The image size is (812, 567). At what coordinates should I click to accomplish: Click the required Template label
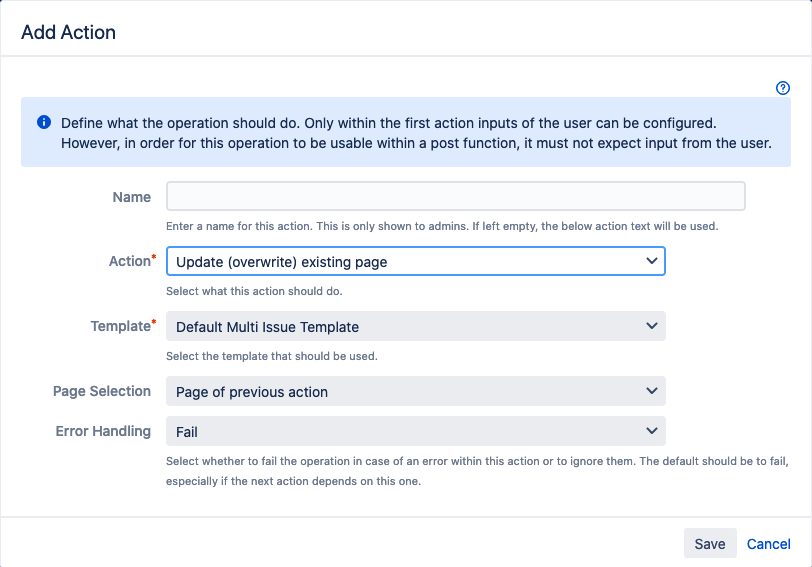122,326
